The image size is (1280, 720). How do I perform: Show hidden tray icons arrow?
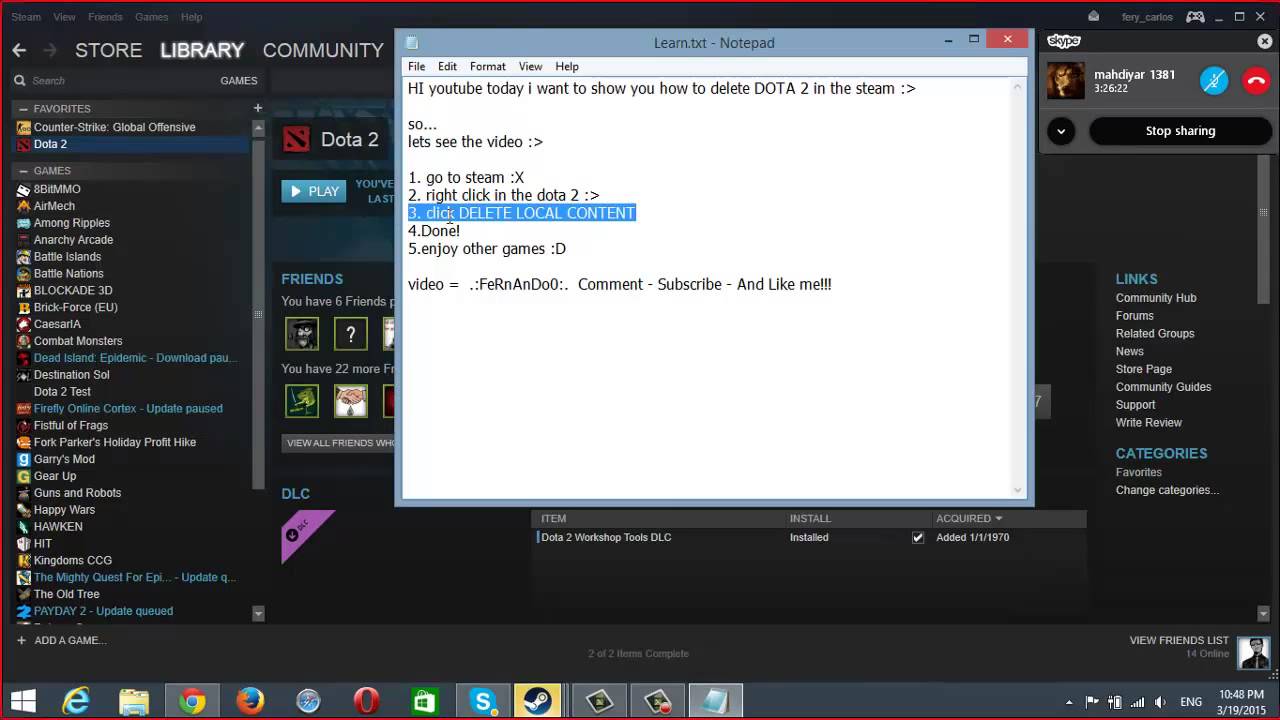[1070, 702]
